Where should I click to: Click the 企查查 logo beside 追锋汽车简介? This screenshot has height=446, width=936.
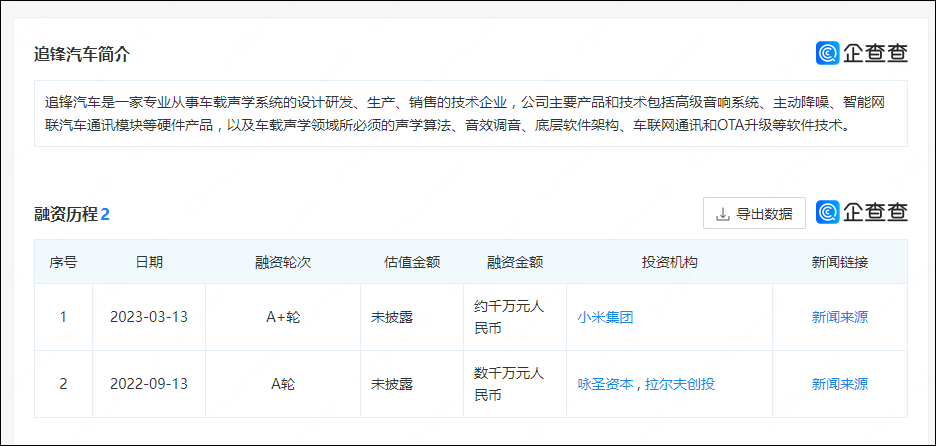(861, 53)
